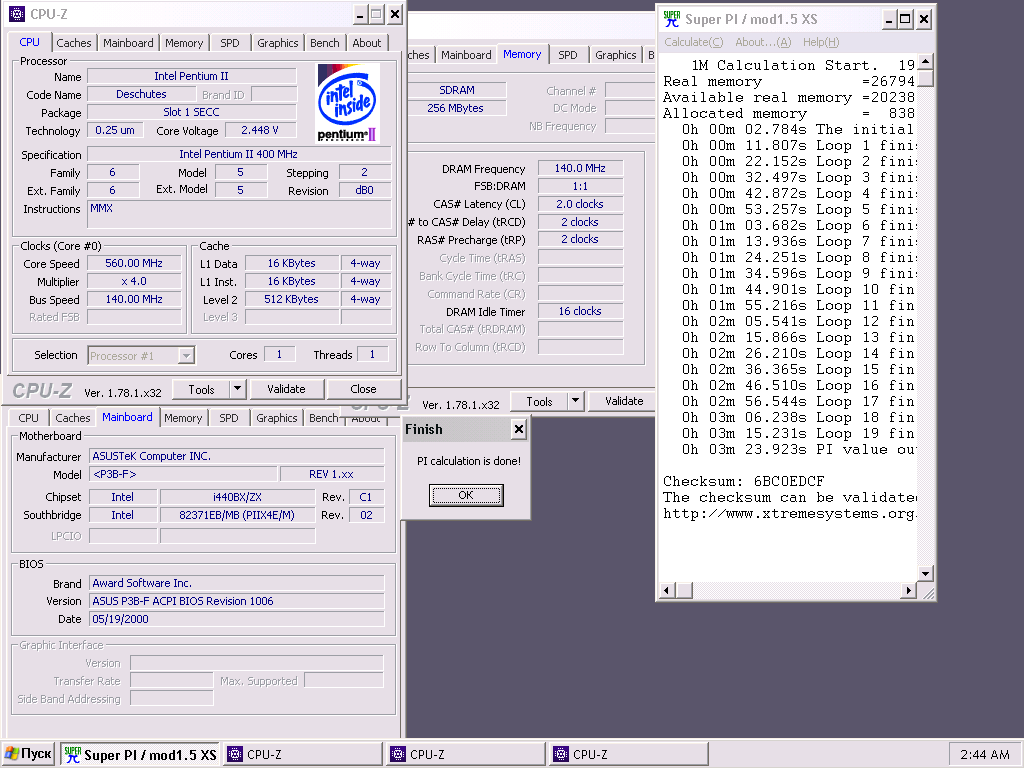The height and width of the screenshot is (768, 1024).
Task: Open SPD tab in top CPU-Z window
Action: 230,43
